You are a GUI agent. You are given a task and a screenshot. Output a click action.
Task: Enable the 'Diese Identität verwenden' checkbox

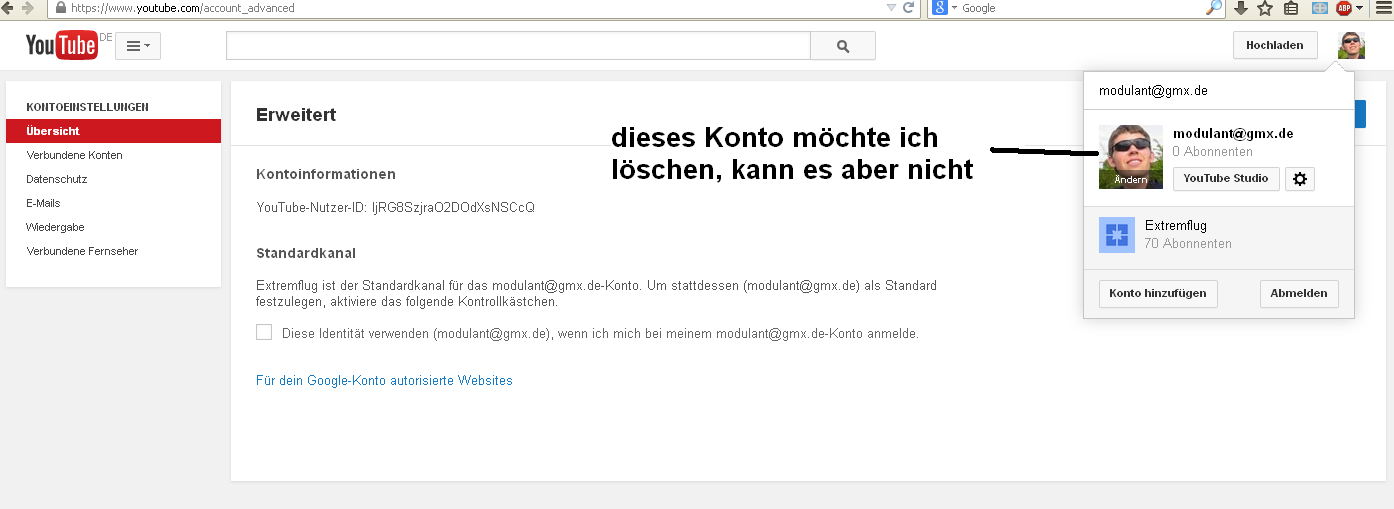[x=264, y=332]
